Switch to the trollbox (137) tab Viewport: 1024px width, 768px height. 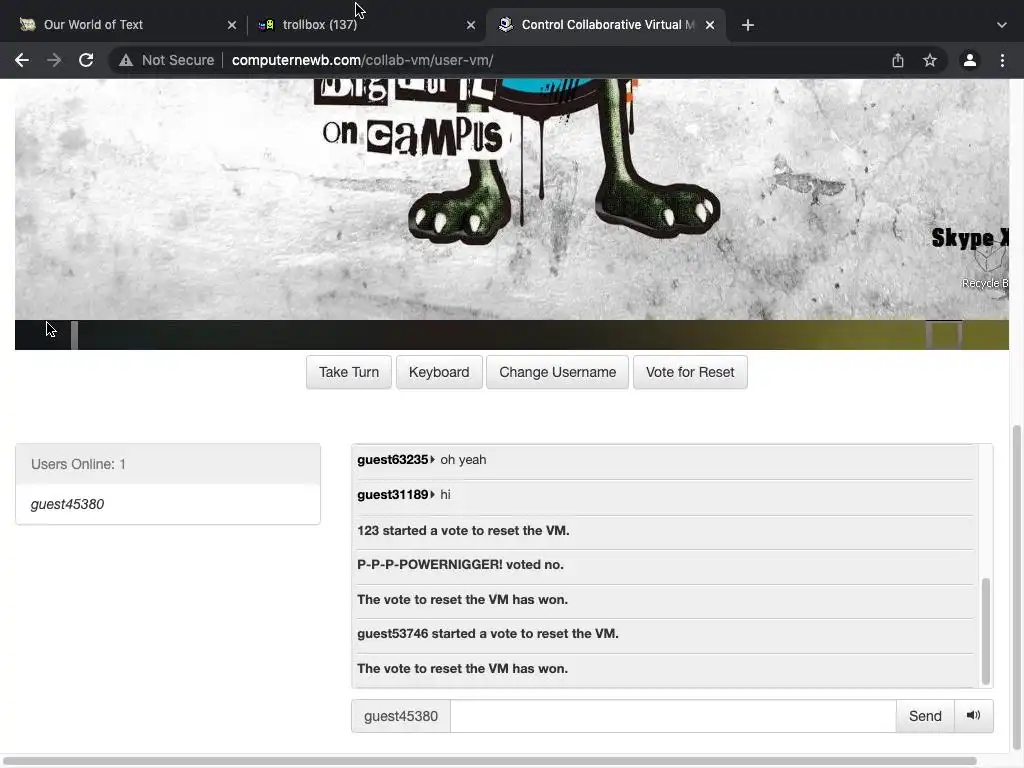tap(366, 25)
